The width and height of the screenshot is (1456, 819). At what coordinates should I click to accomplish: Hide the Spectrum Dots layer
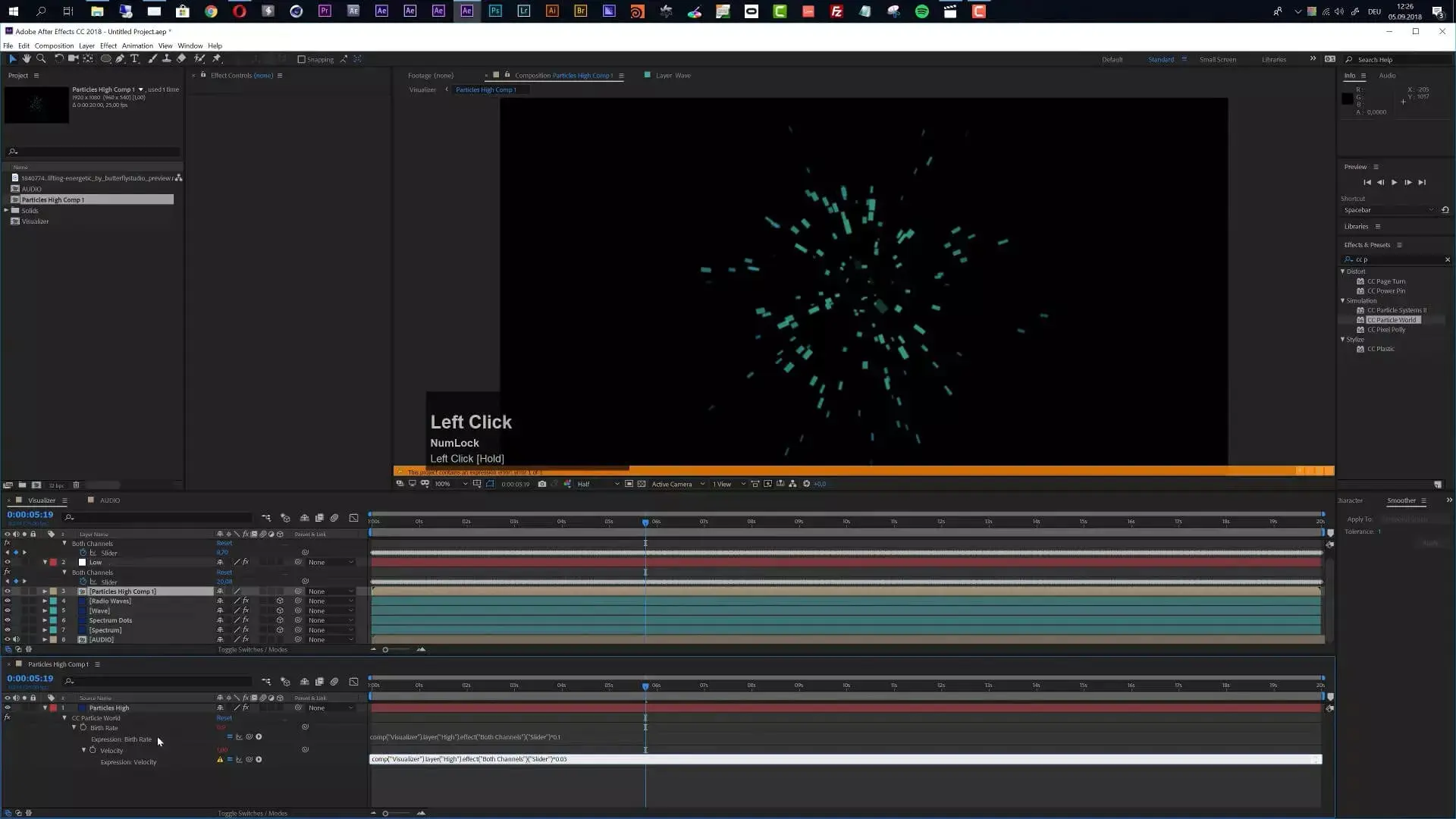8,620
